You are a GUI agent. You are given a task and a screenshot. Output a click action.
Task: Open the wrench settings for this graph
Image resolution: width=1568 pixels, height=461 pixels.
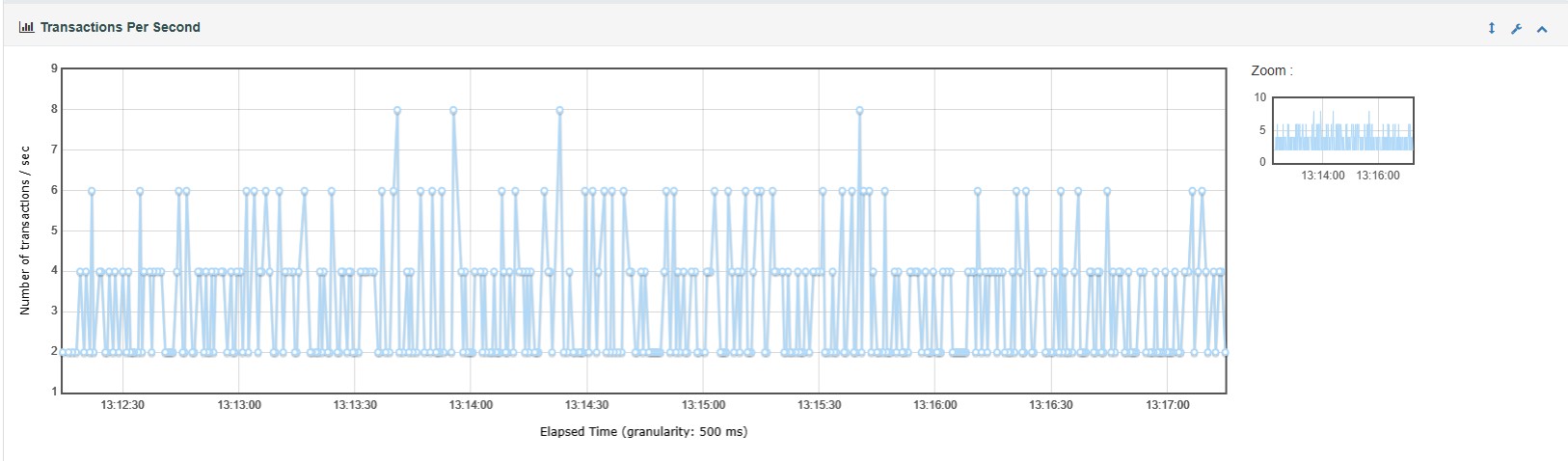[x=1516, y=29]
